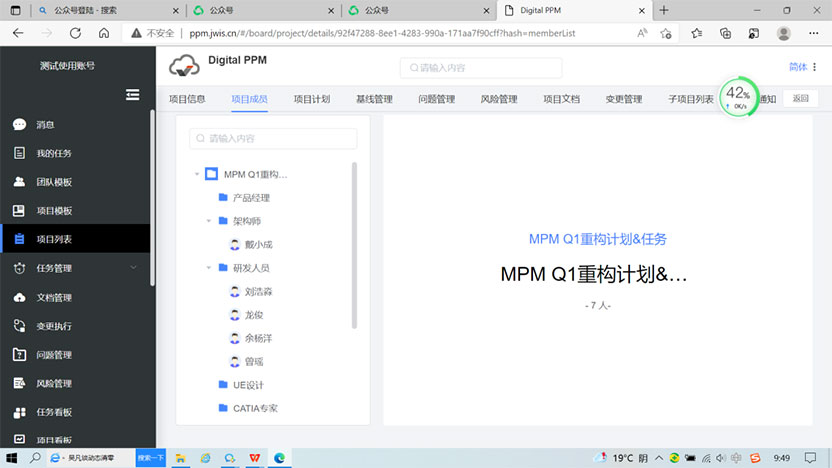832x468 pixels.
Task: Open 项目模板 project template icon
Action: [x=19, y=211]
